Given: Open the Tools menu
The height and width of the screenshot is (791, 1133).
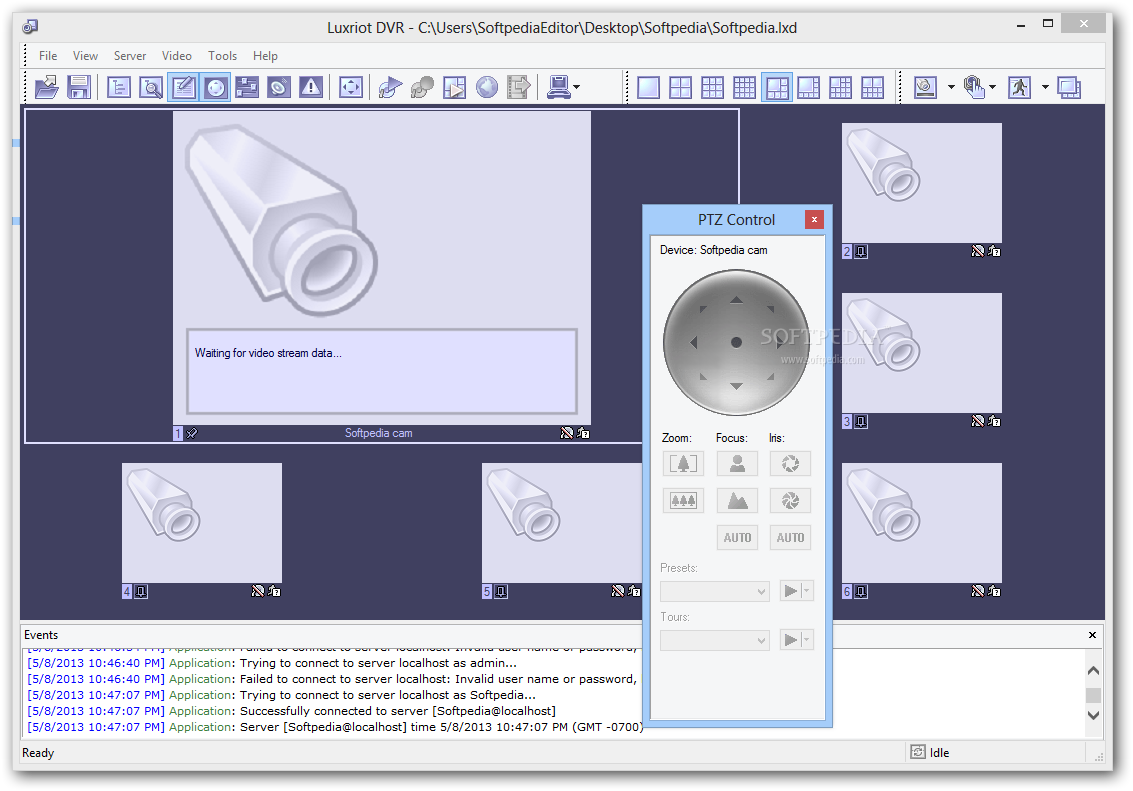Looking at the screenshot, I should (x=222, y=56).
